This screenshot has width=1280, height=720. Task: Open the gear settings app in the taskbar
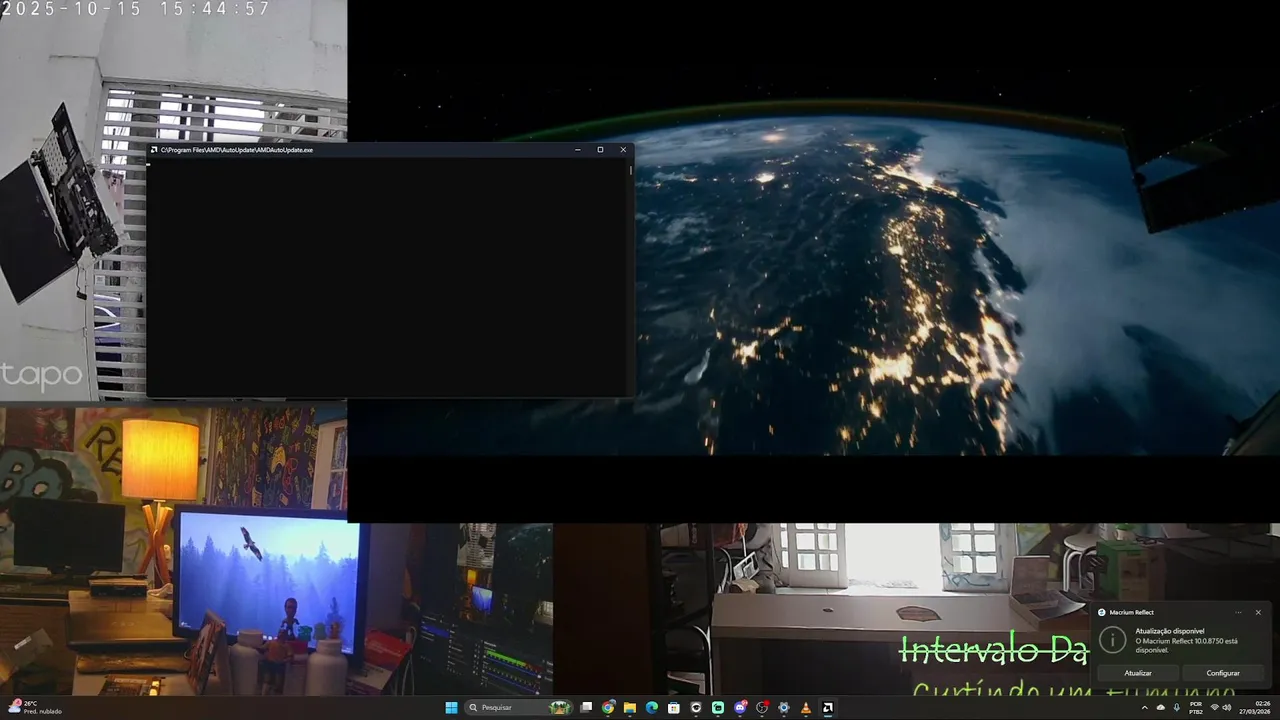784,708
